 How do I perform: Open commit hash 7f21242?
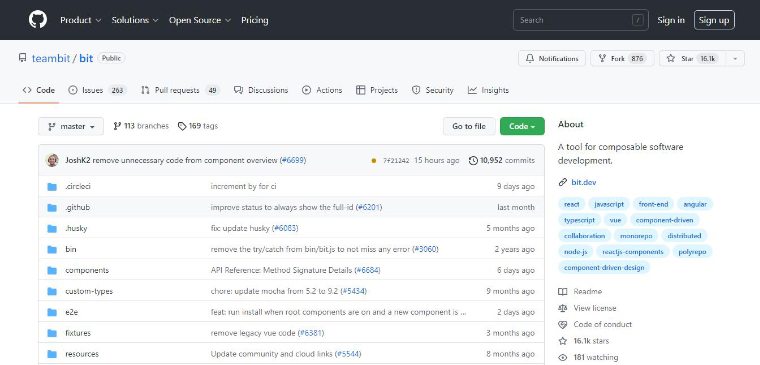click(x=396, y=160)
